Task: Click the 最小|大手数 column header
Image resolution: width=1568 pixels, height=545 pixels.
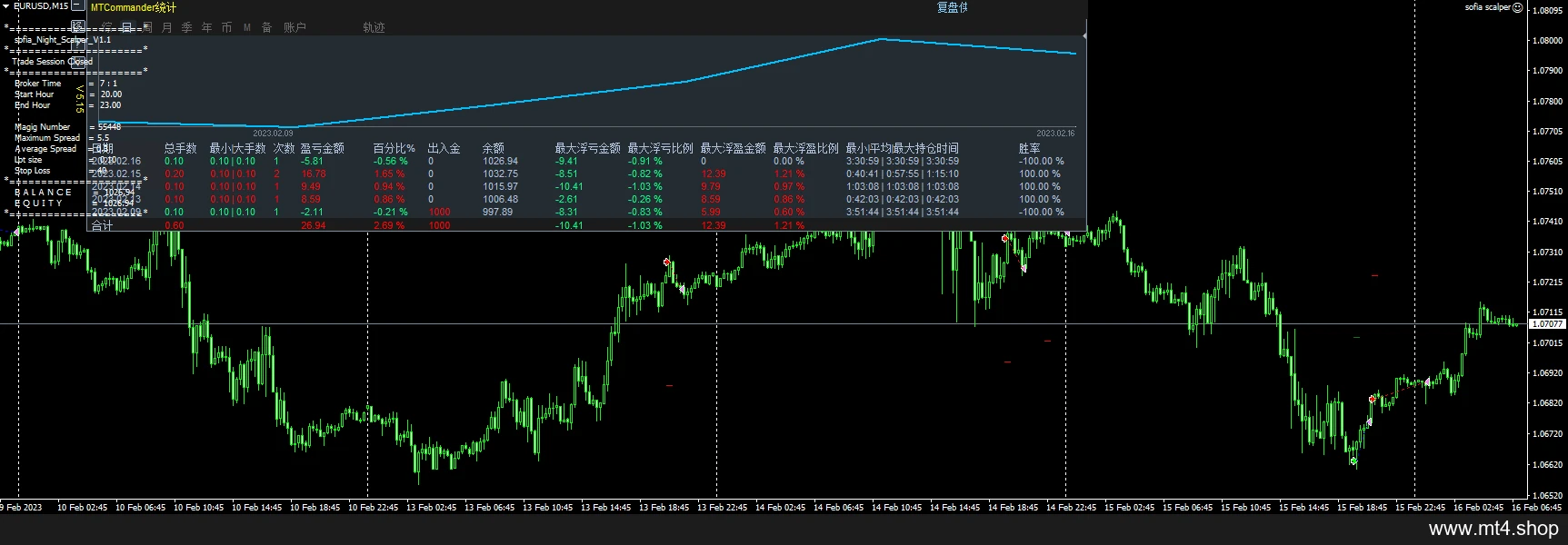Action: (x=238, y=148)
